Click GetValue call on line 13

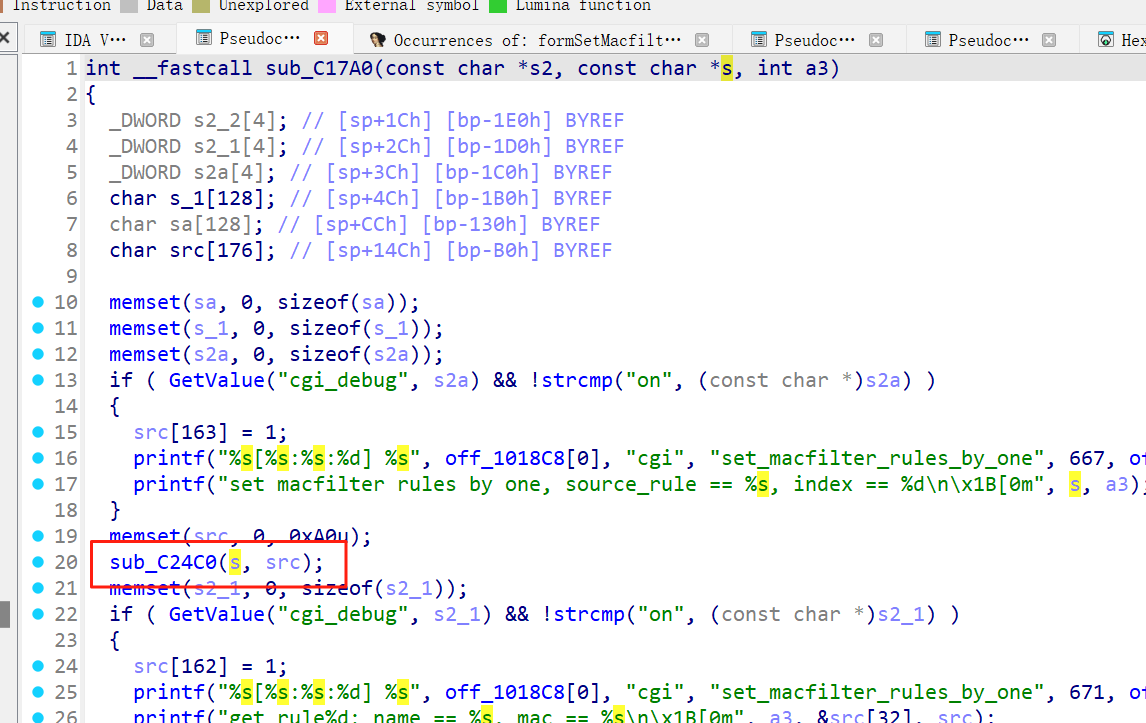(x=216, y=380)
